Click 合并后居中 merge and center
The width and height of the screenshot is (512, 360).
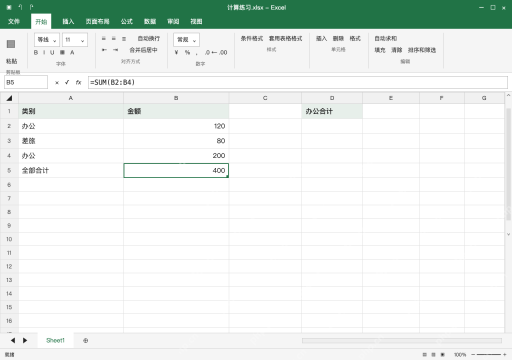click(143, 50)
